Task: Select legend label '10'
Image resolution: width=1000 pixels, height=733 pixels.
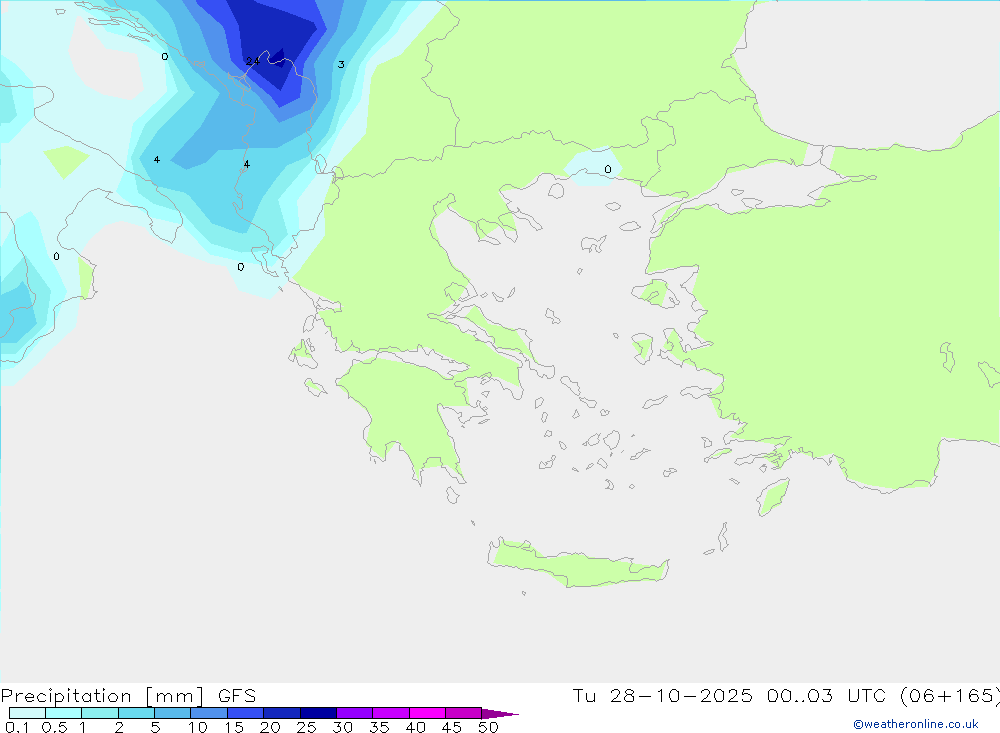Action: pyautogui.click(x=198, y=727)
